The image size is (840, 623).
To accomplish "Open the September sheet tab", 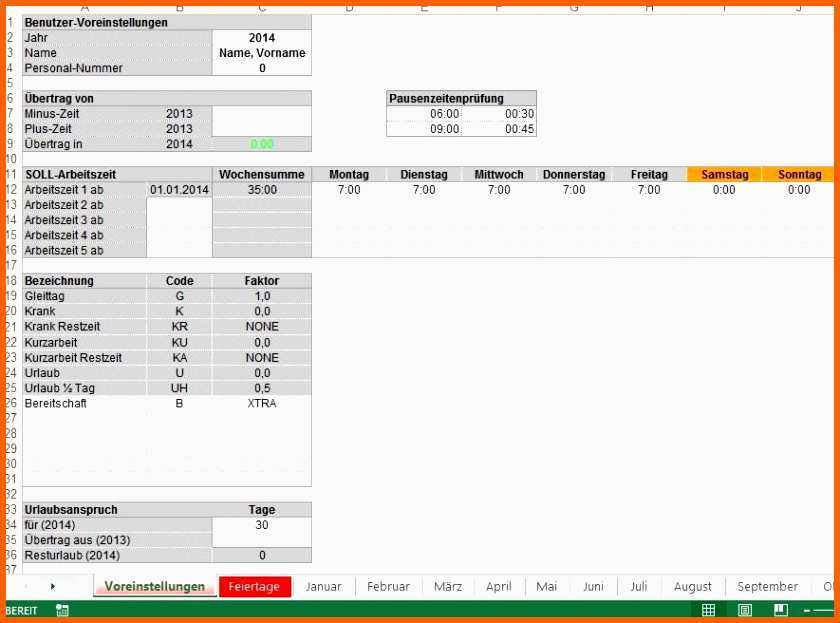I will [x=768, y=587].
